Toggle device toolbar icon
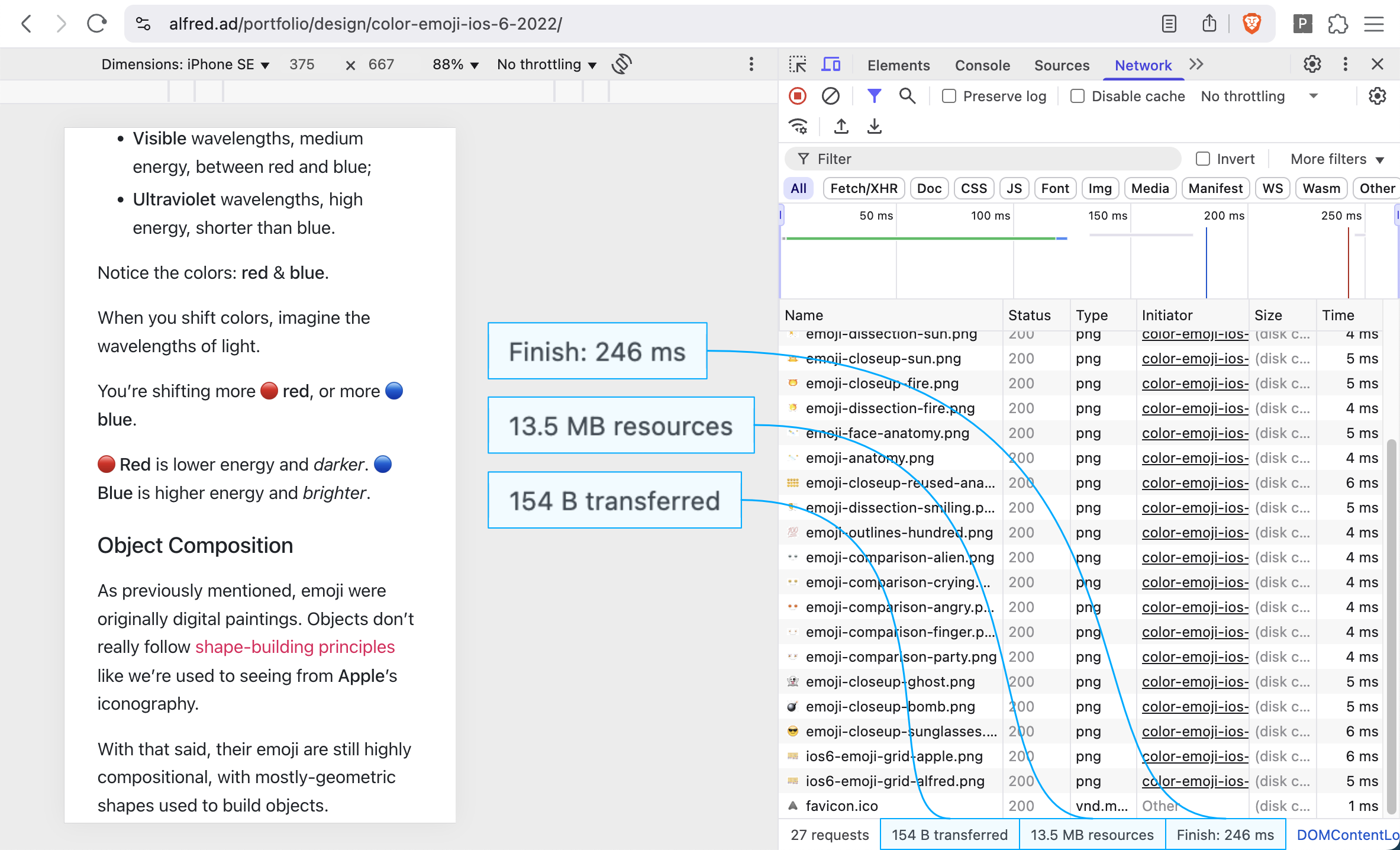Image resolution: width=1400 pixels, height=850 pixels. pyautogui.click(x=831, y=65)
